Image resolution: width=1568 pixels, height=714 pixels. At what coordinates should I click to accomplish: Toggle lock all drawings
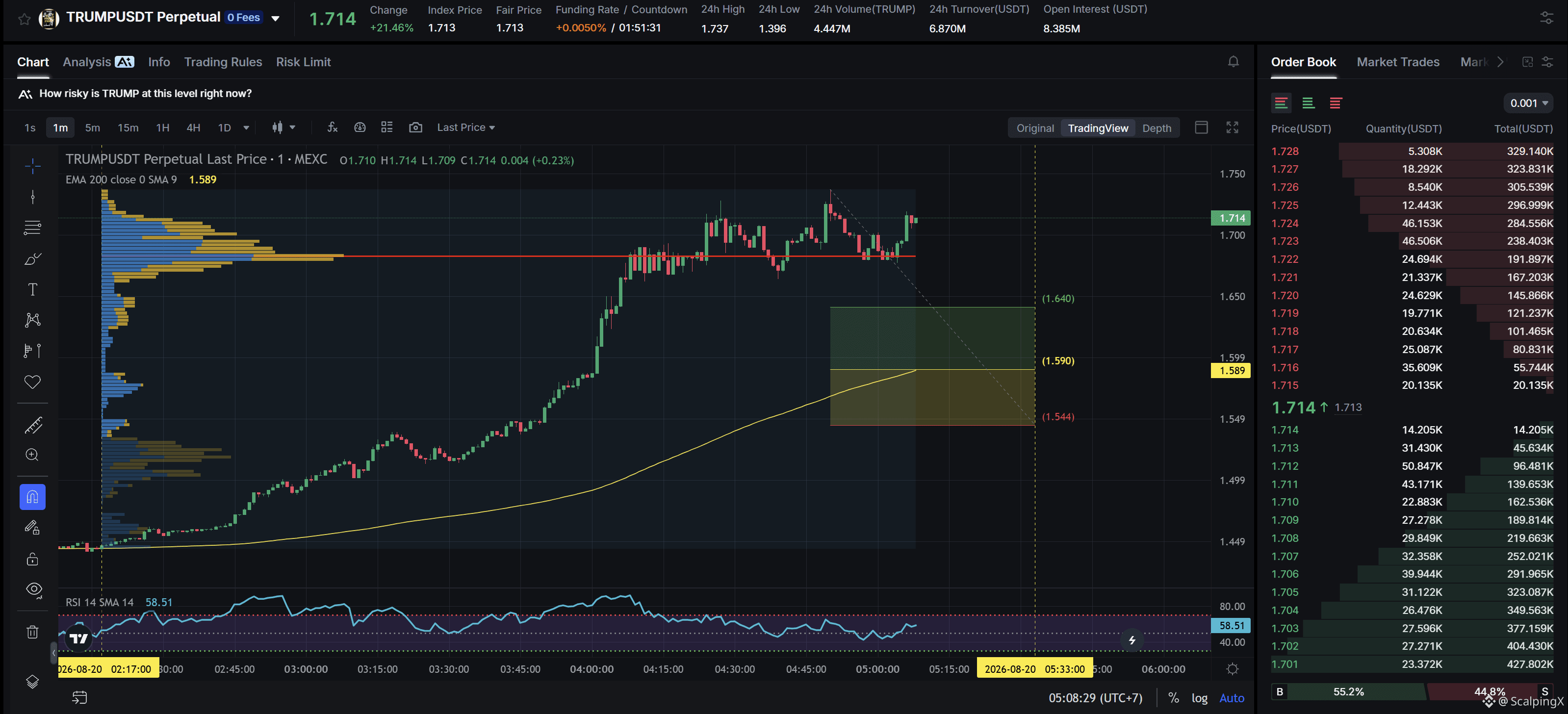coord(33,559)
